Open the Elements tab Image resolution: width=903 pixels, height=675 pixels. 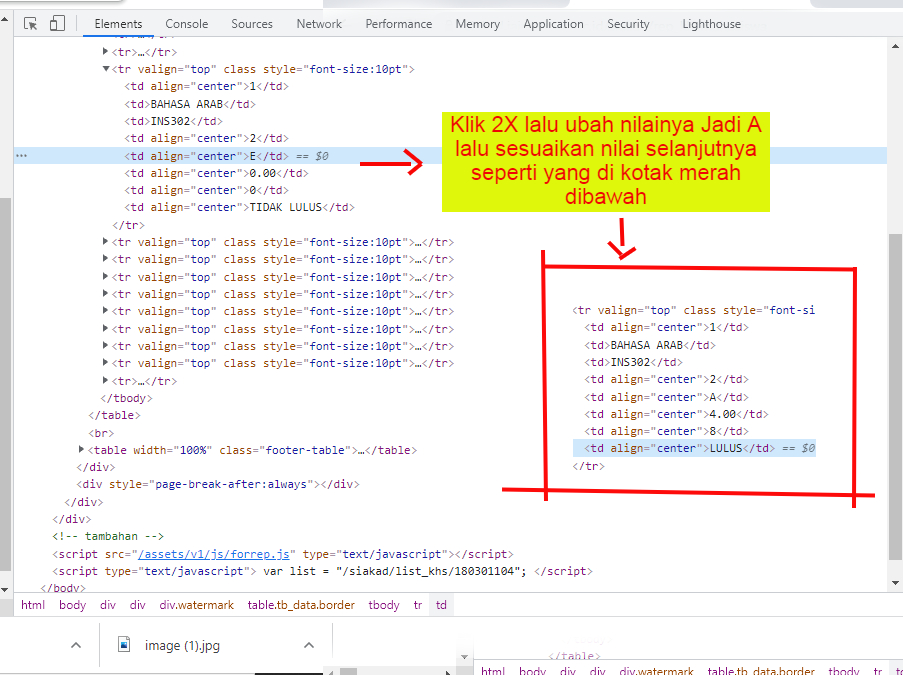pyautogui.click(x=118, y=24)
